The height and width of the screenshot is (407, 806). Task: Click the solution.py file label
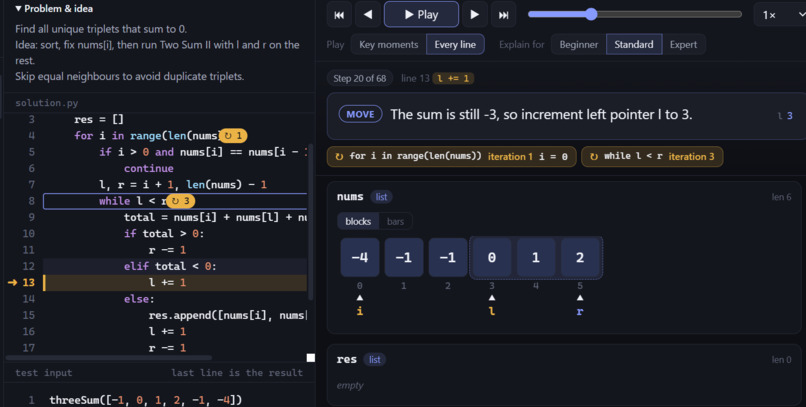pyautogui.click(x=47, y=103)
